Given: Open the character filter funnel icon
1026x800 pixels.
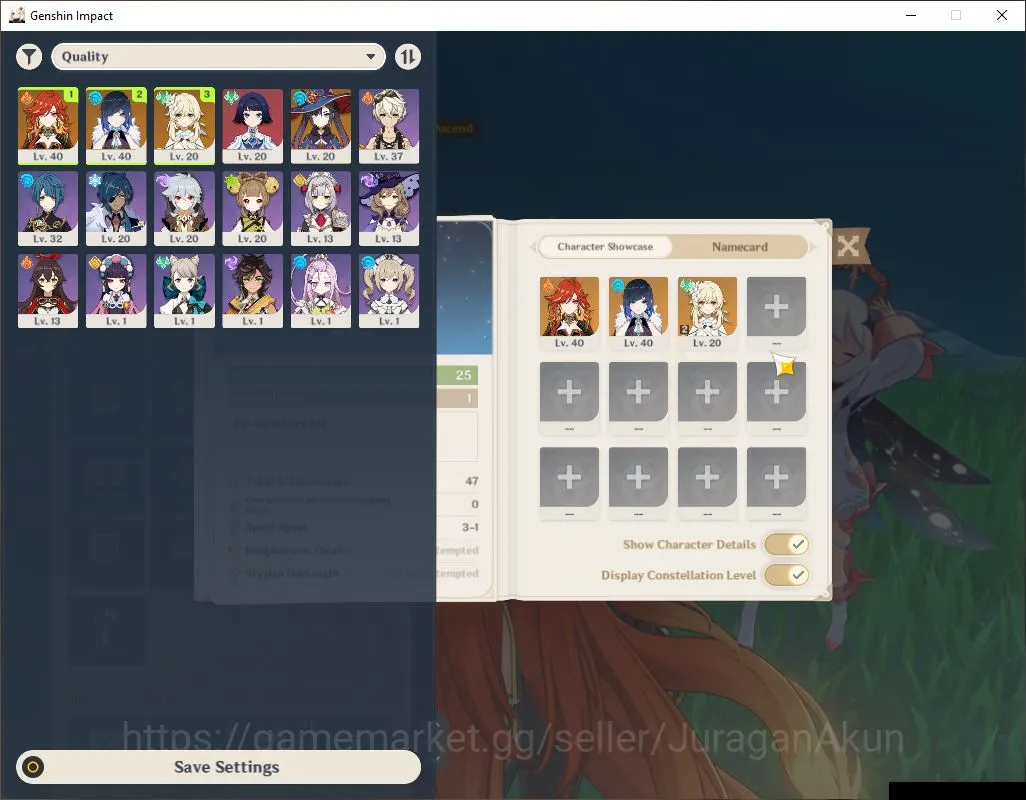Looking at the screenshot, I should click(x=29, y=57).
